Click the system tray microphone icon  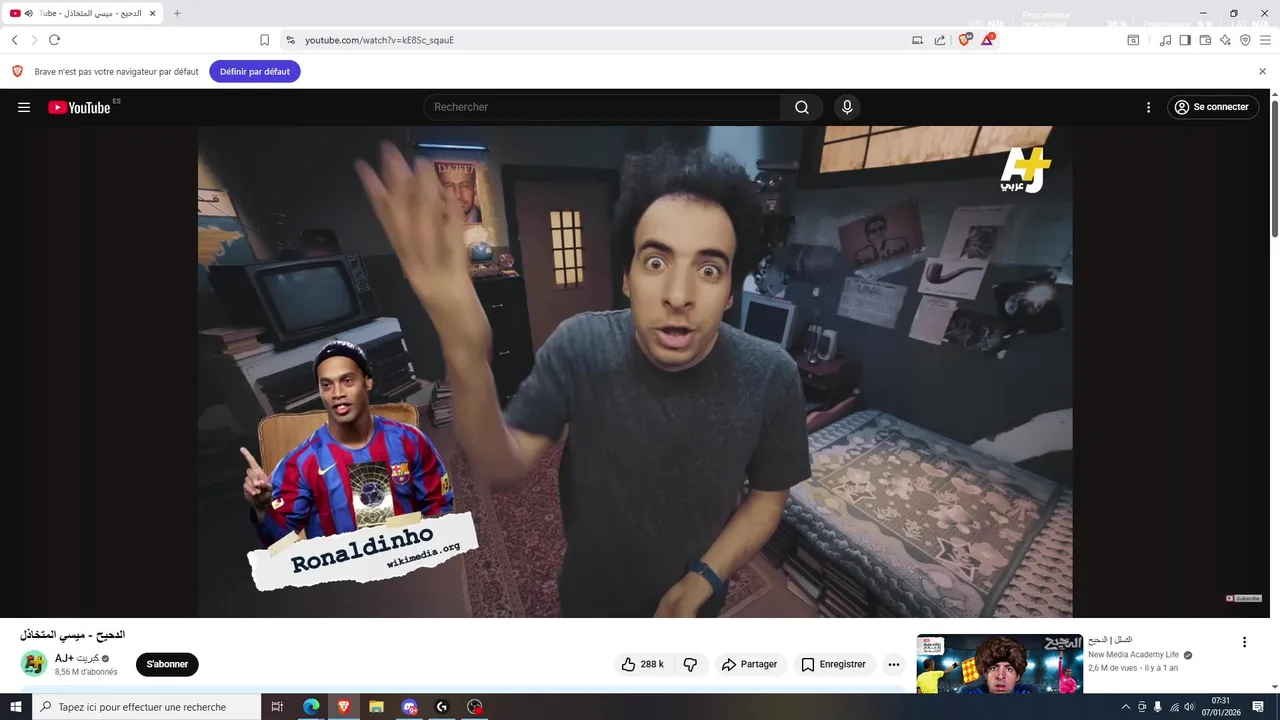tap(1158, 707)
